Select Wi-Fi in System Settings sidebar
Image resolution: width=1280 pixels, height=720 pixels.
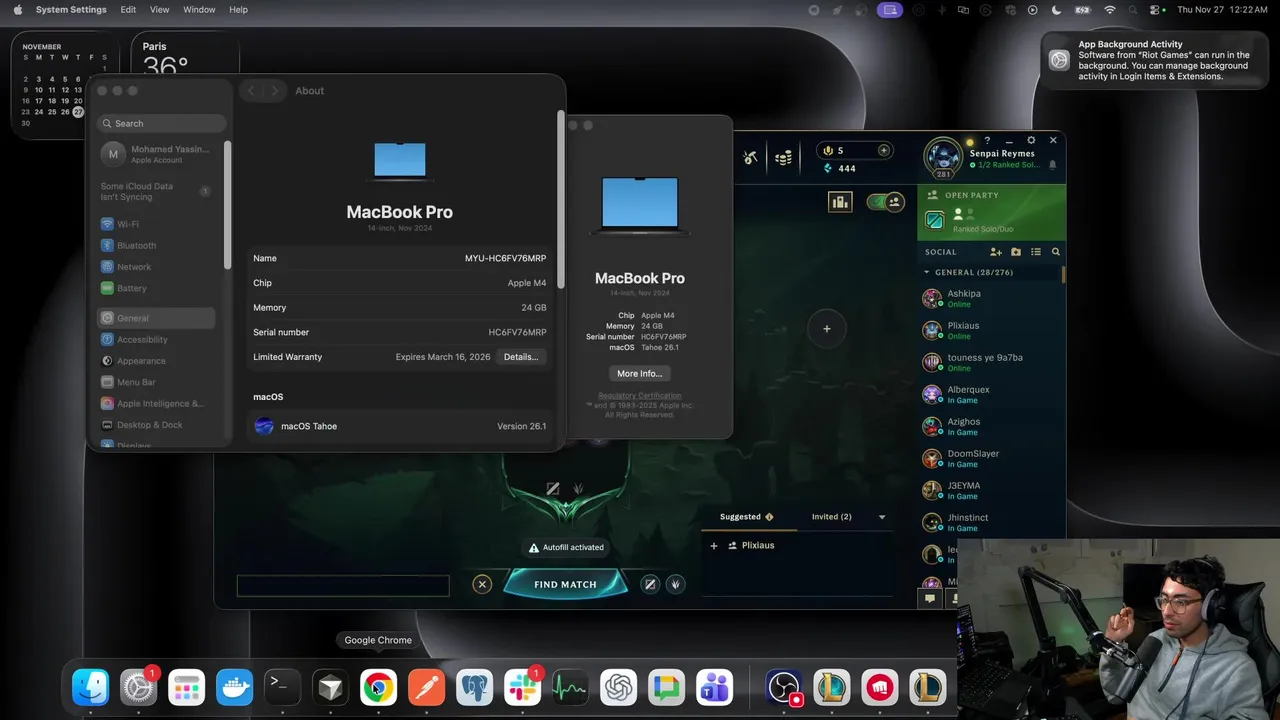click(x=157, y=224)
